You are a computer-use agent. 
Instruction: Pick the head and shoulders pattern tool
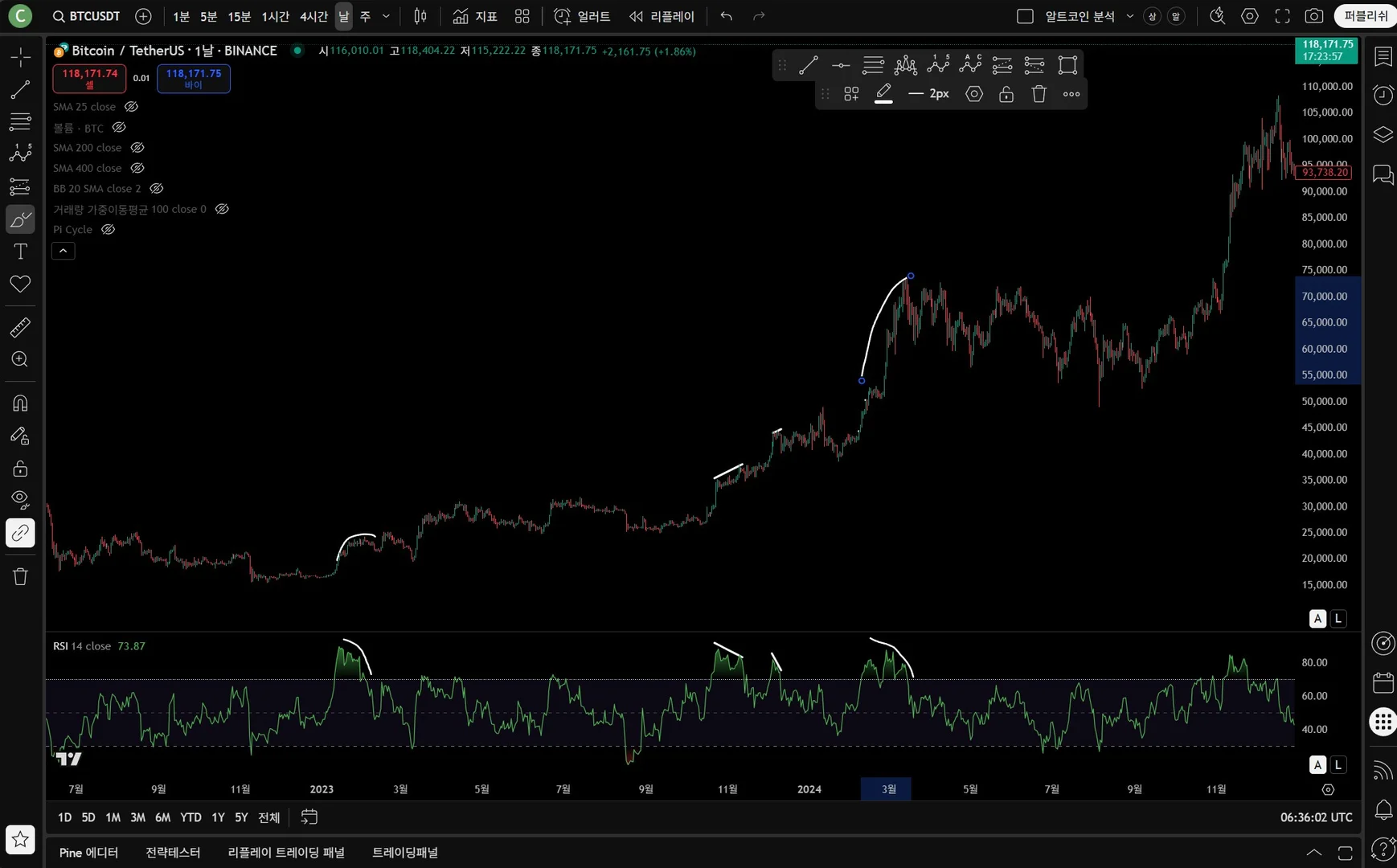click(x=906, y=64)
